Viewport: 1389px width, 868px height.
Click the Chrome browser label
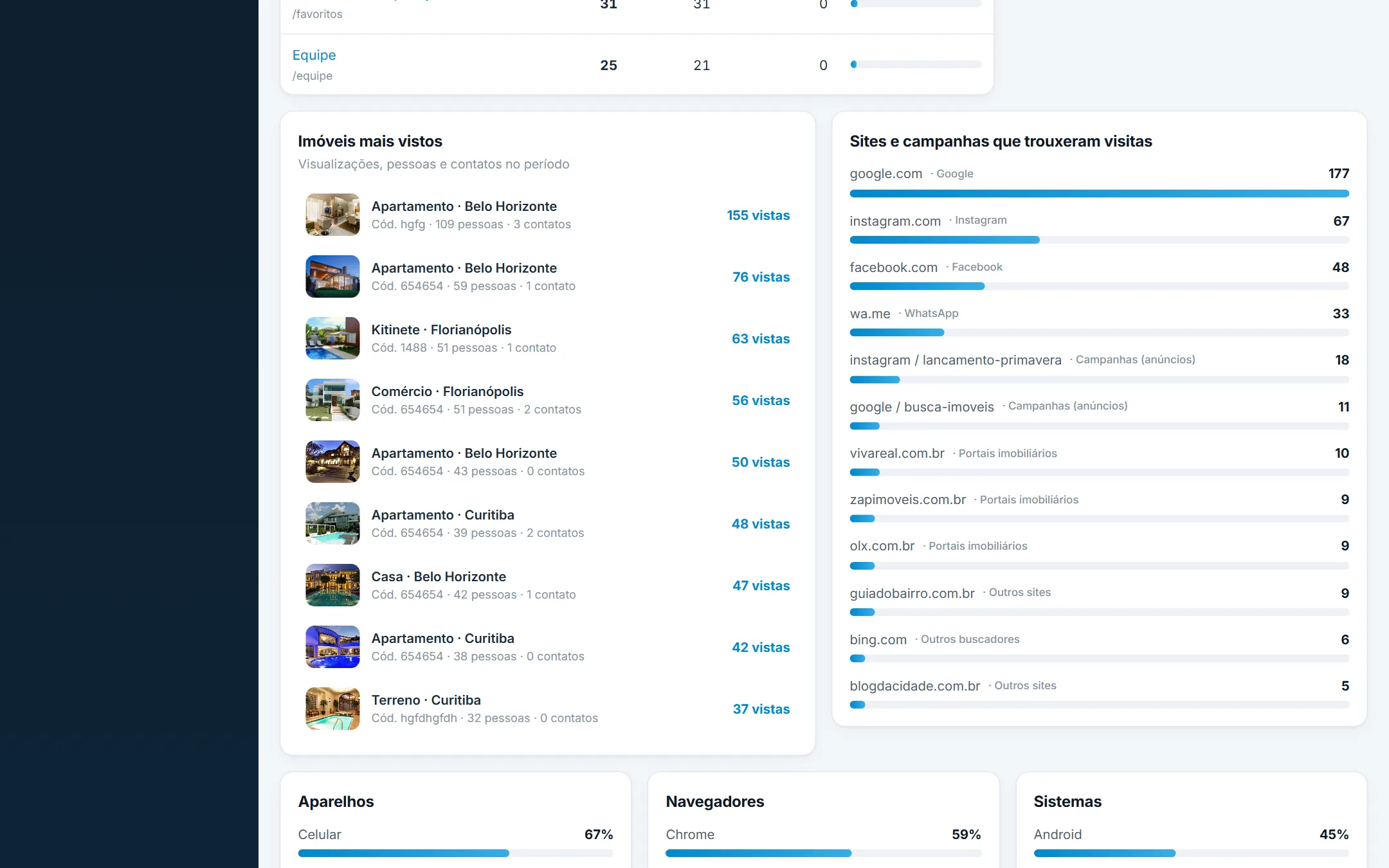[x=690, y=835]
